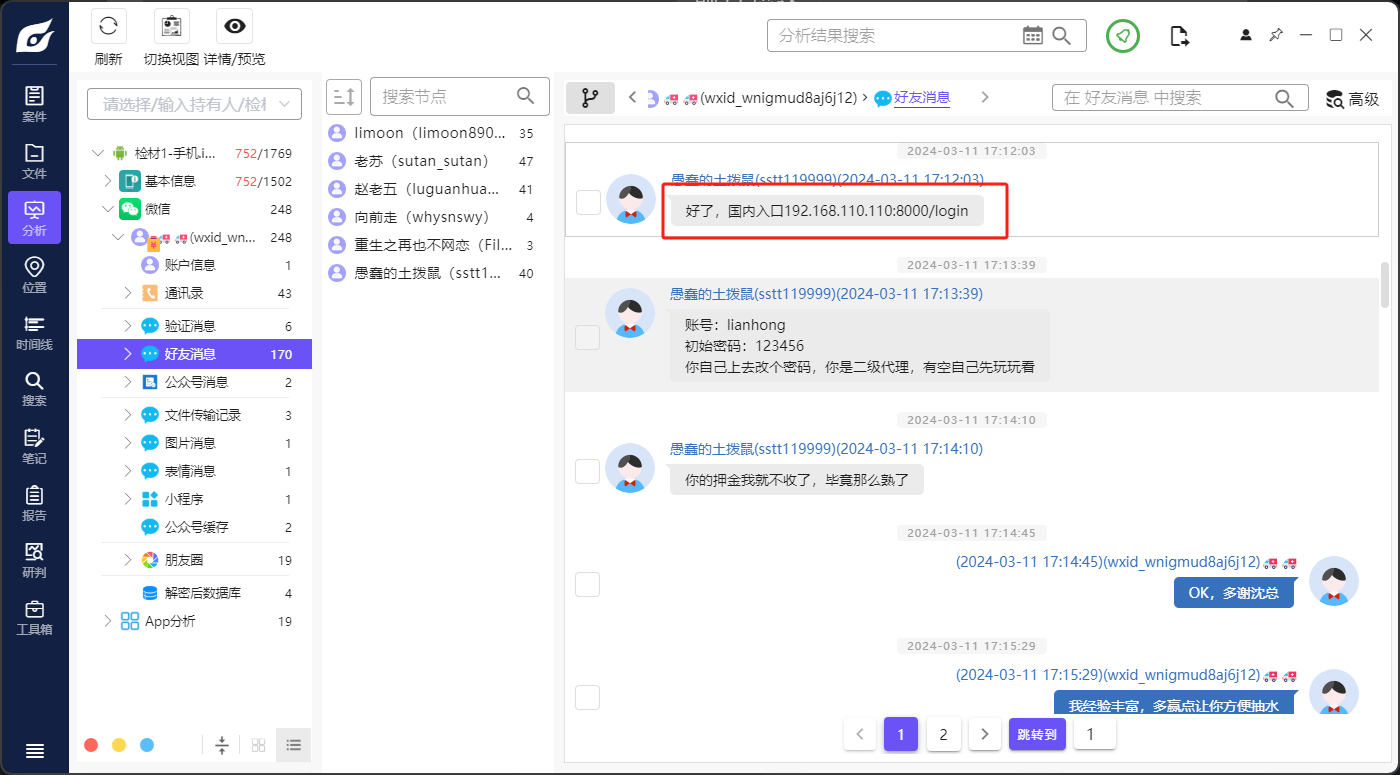Click the branch graph icon button
Viewport: 1400px width, 775px height.
pyautogui.click(x=590, y=98)
